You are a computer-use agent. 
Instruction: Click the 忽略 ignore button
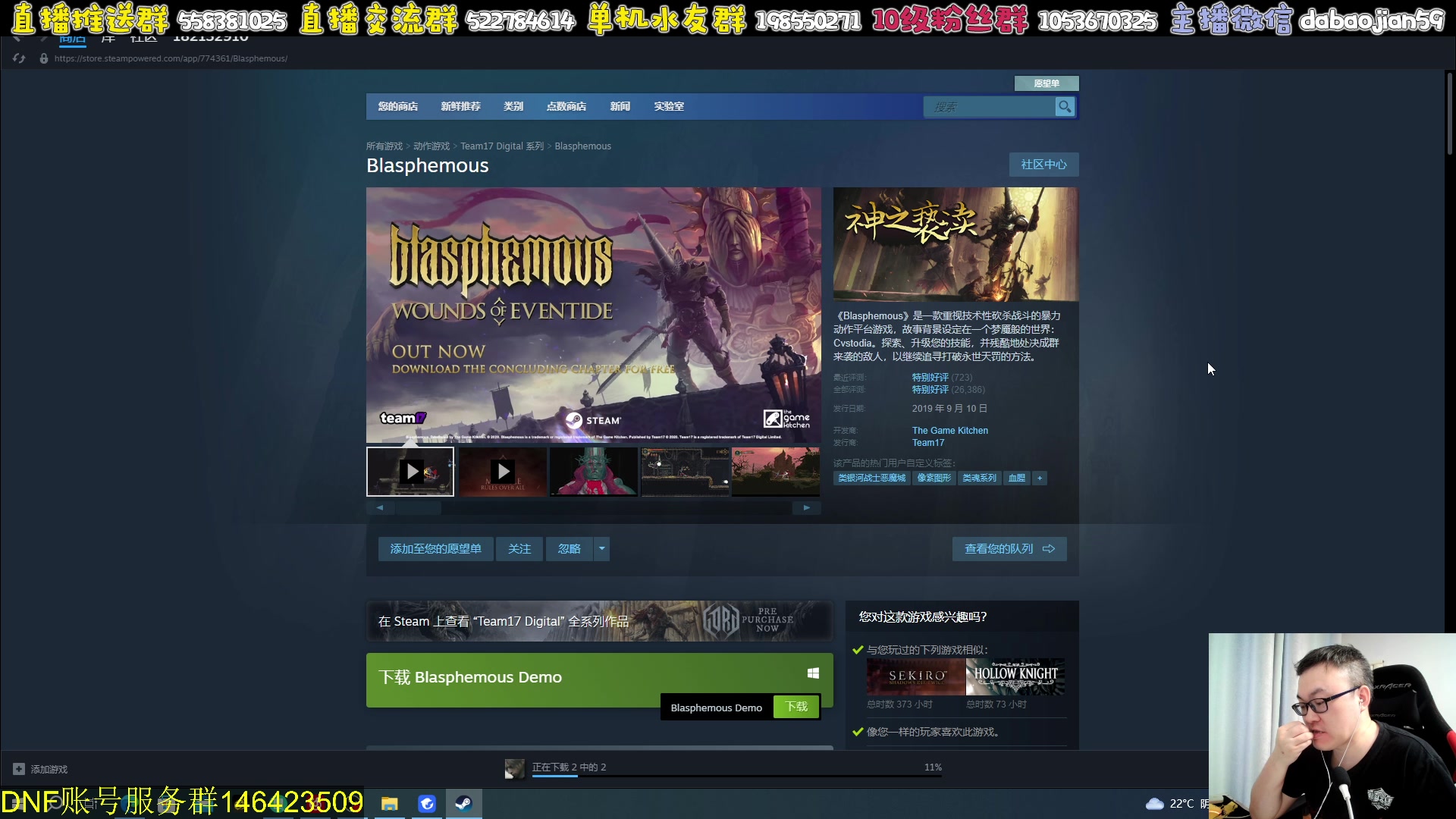[570, 549]
